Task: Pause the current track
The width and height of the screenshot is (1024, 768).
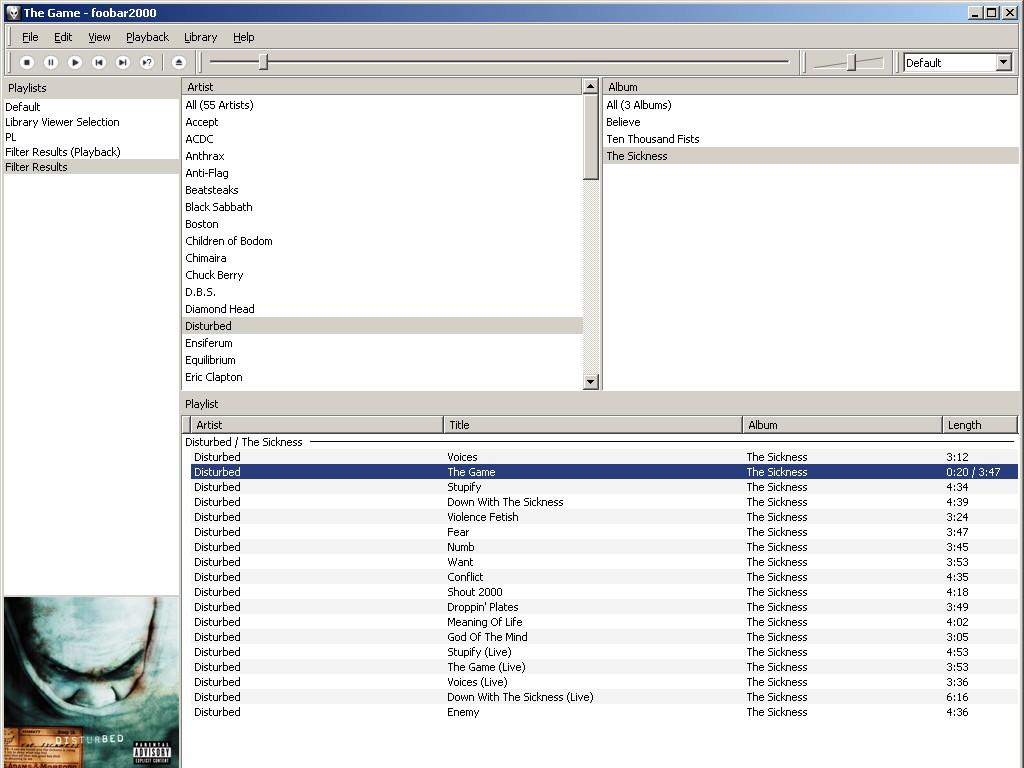Action: (x=51, y=62)
